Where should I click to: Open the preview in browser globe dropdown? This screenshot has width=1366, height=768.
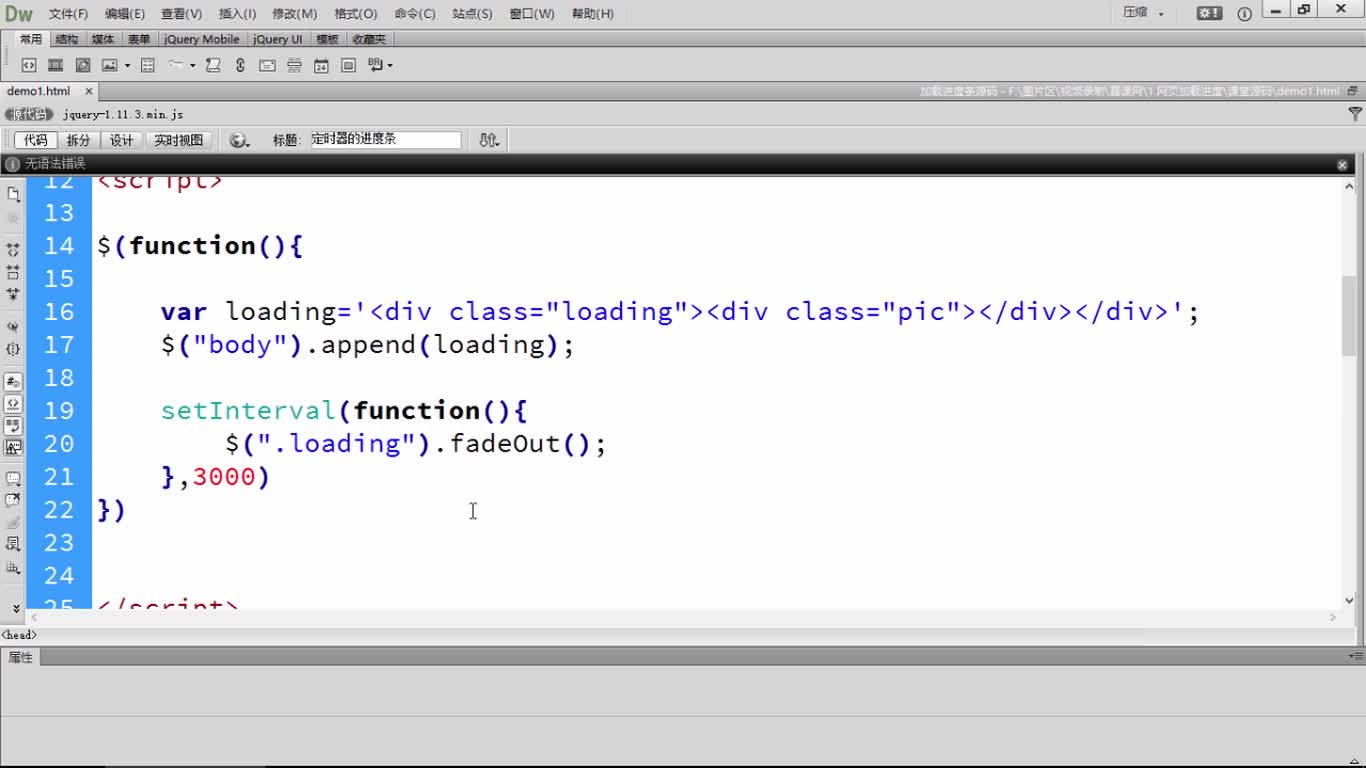(x=239, y=141)
